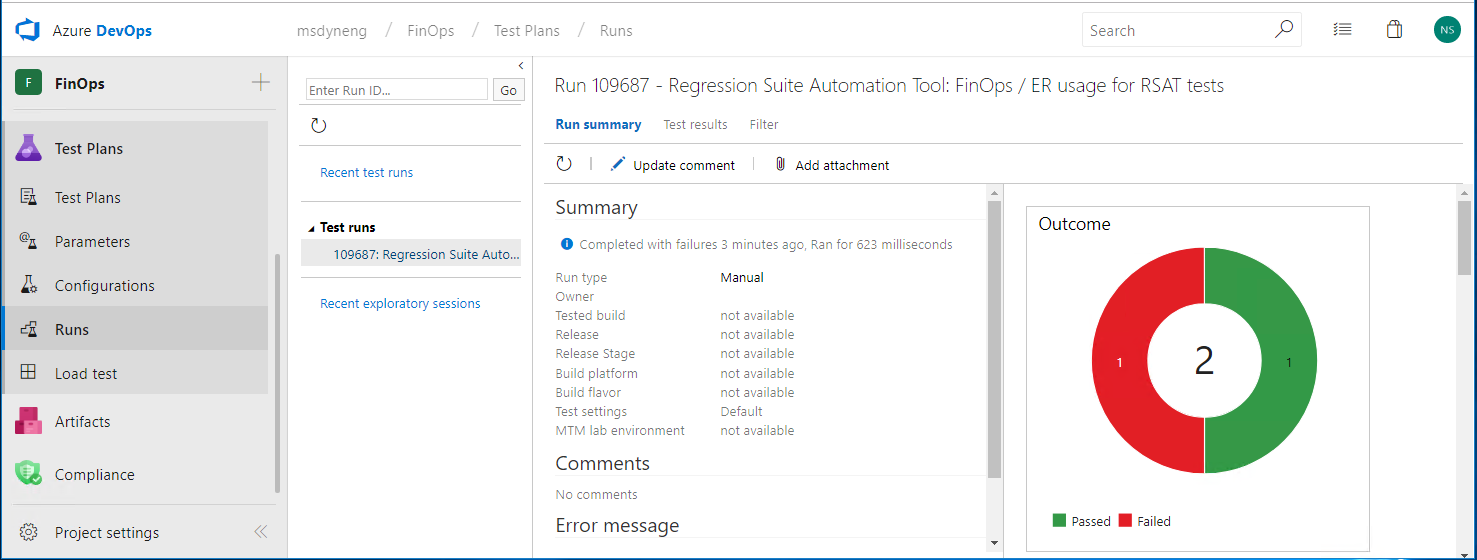Collapse the runs panel with small chevron
Screen dimensions: 1477x560
(520, 66)
